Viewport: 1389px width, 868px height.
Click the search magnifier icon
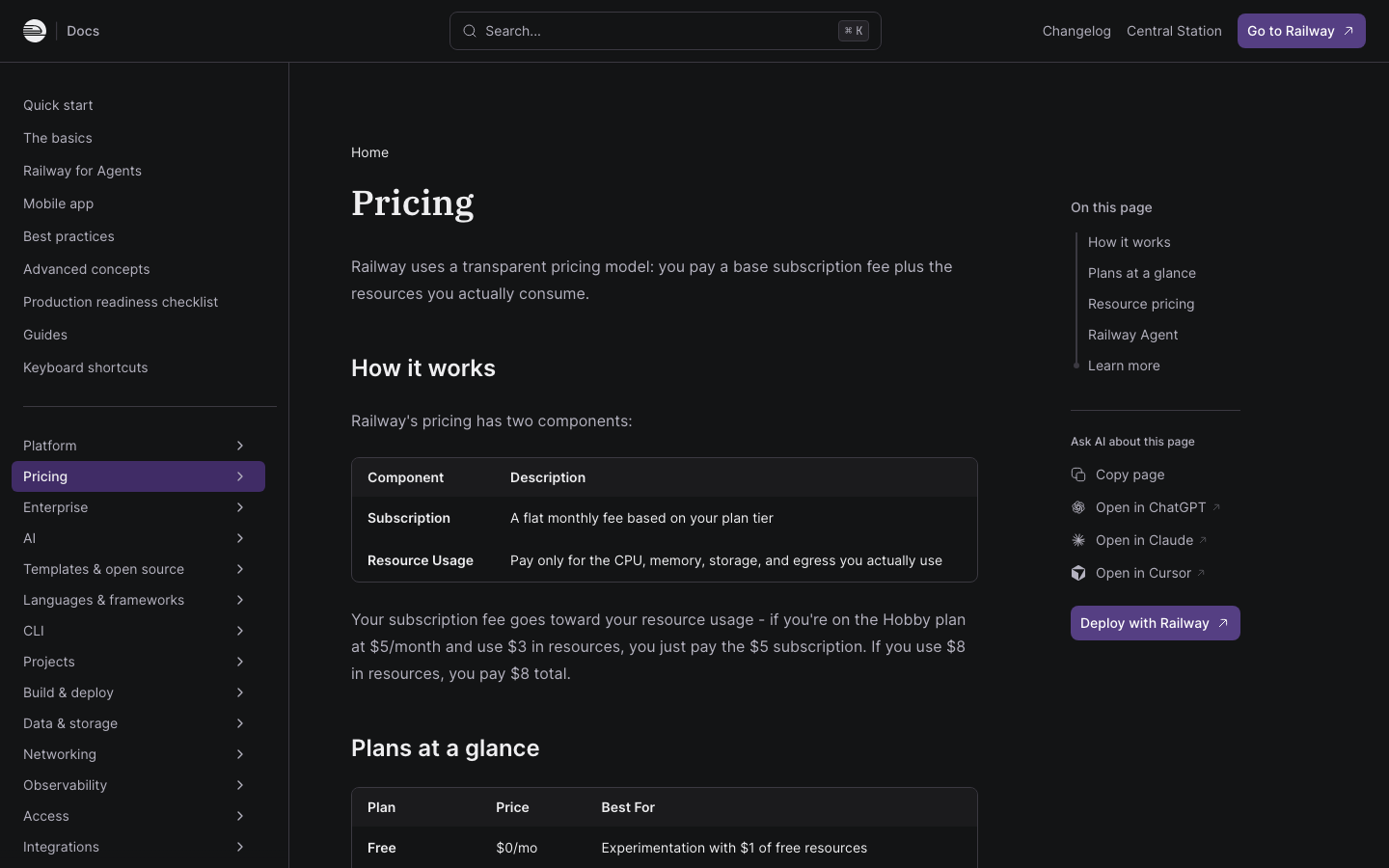(470, 31)
